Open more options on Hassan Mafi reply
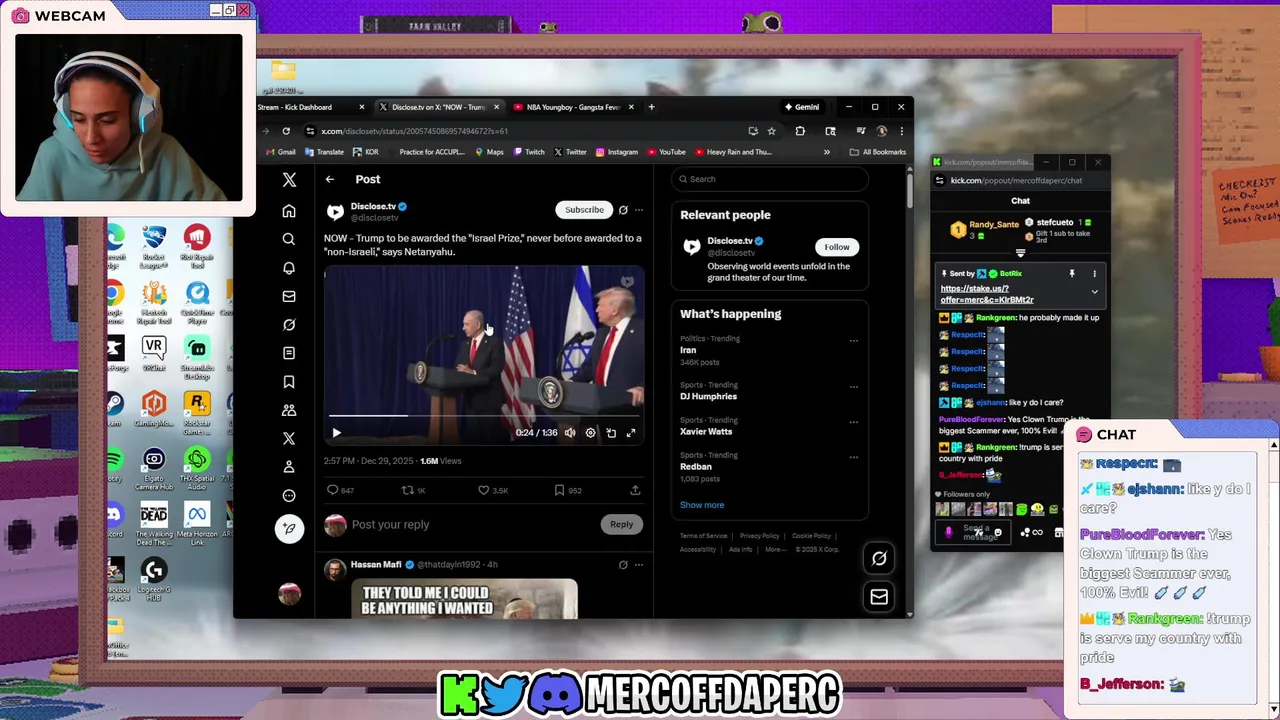This screenshot has width=1280, height=720. point(639,565)
